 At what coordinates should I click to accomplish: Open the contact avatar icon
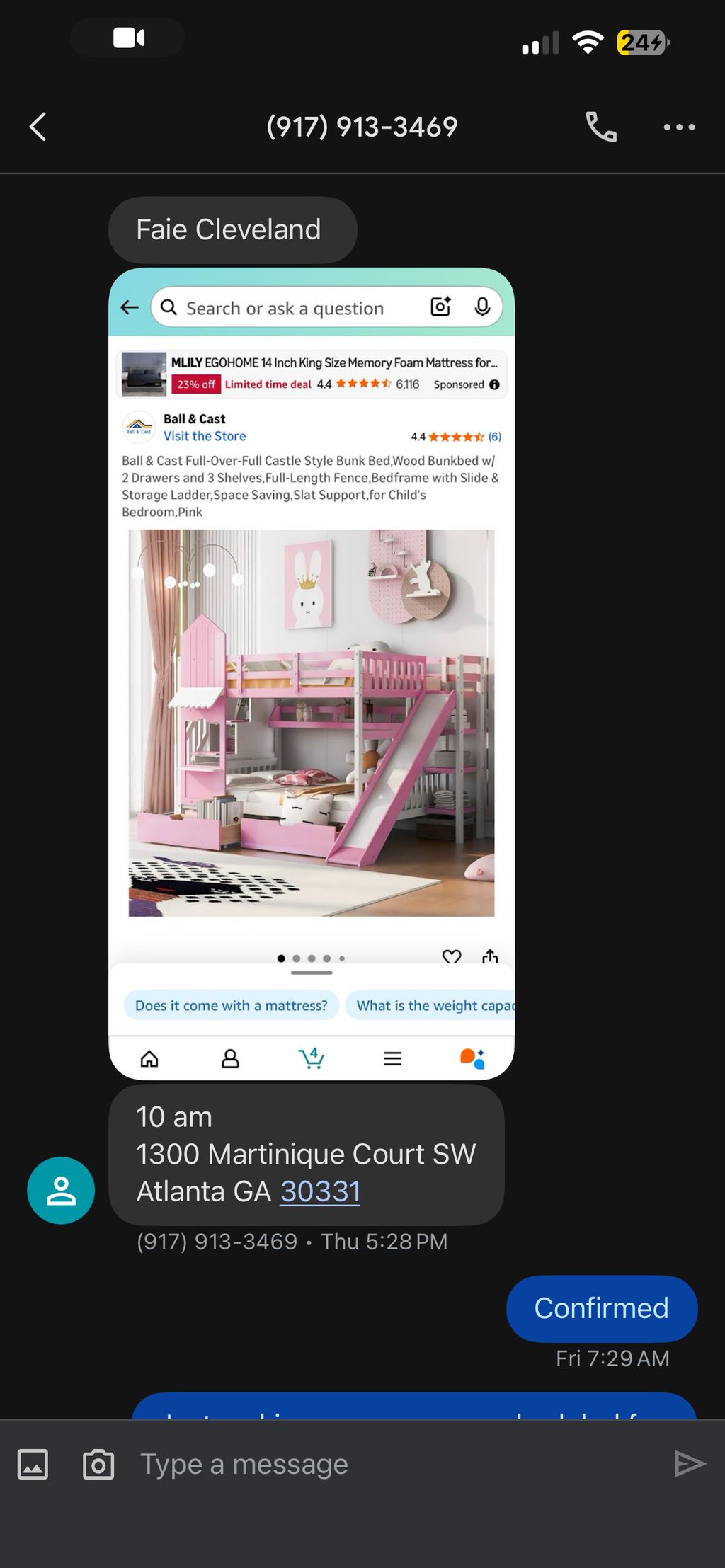click(x=61, y=1191)
